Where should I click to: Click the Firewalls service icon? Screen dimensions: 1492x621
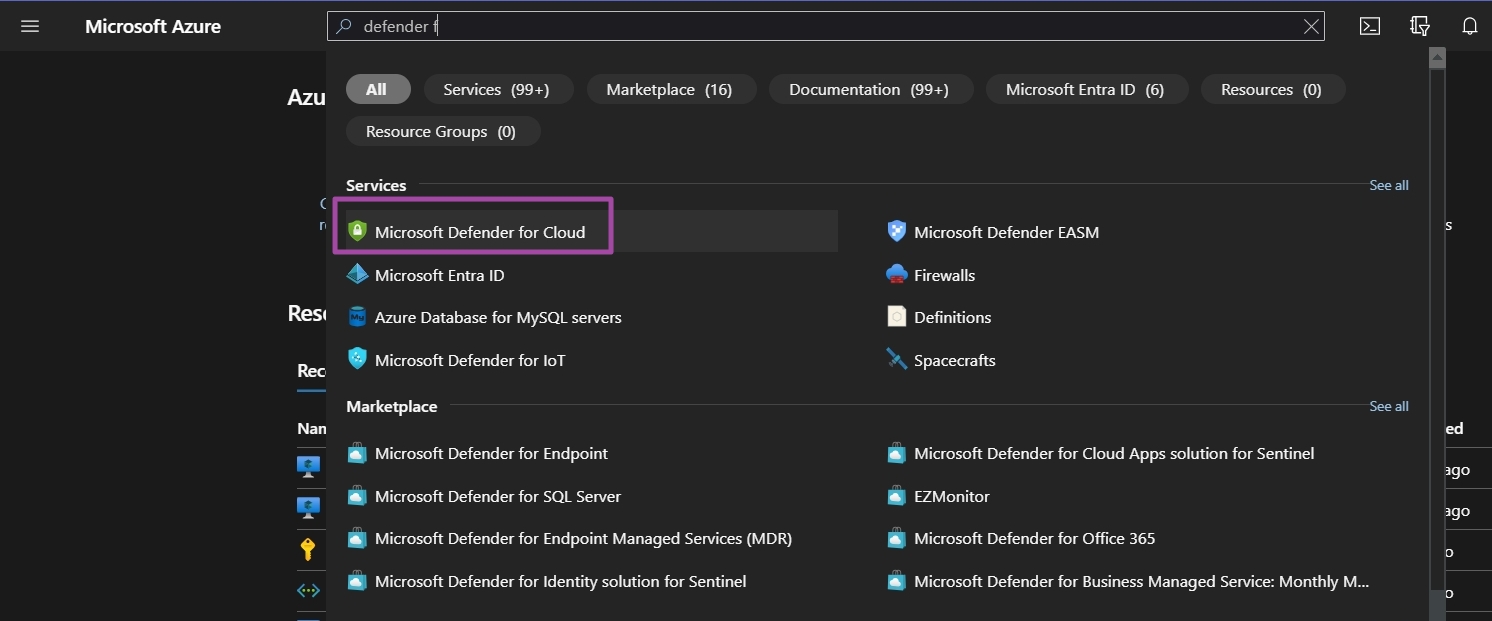pos(897,275)
